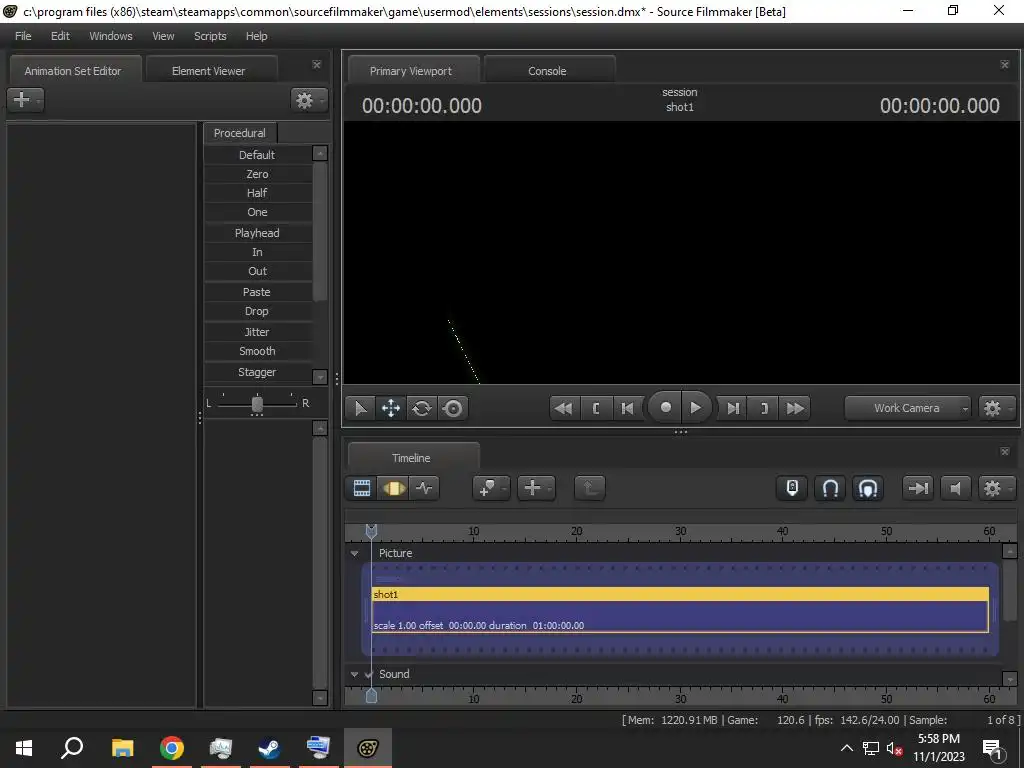Switch to the Graph Editor mode

424,488
